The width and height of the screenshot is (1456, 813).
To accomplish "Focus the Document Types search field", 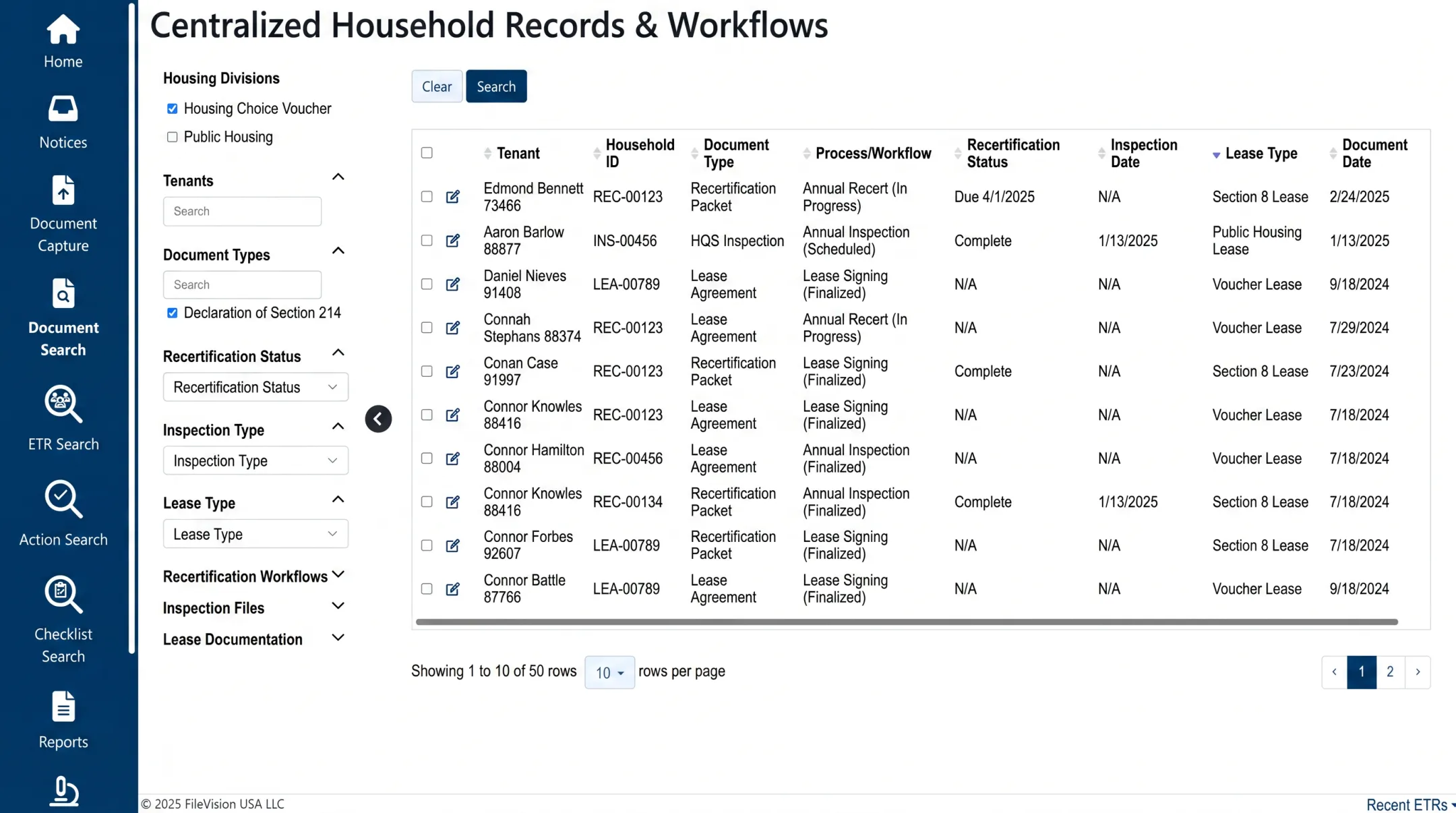I will [x=242, y=285].
